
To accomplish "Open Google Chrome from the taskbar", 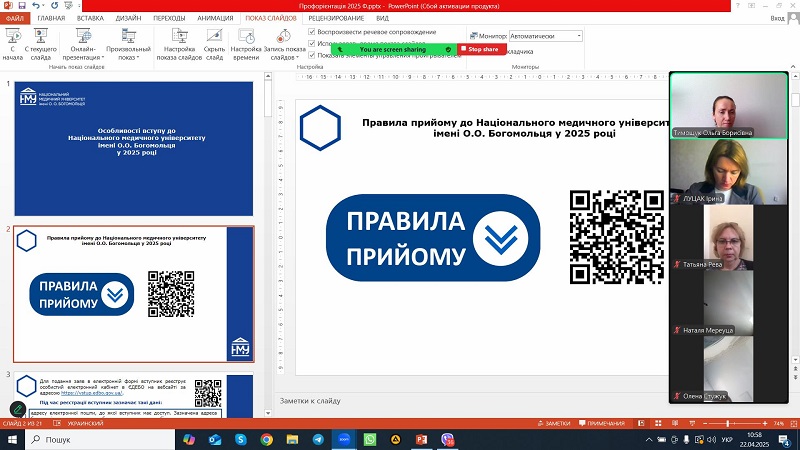I will pyautogui.click(x=266, y=439).
